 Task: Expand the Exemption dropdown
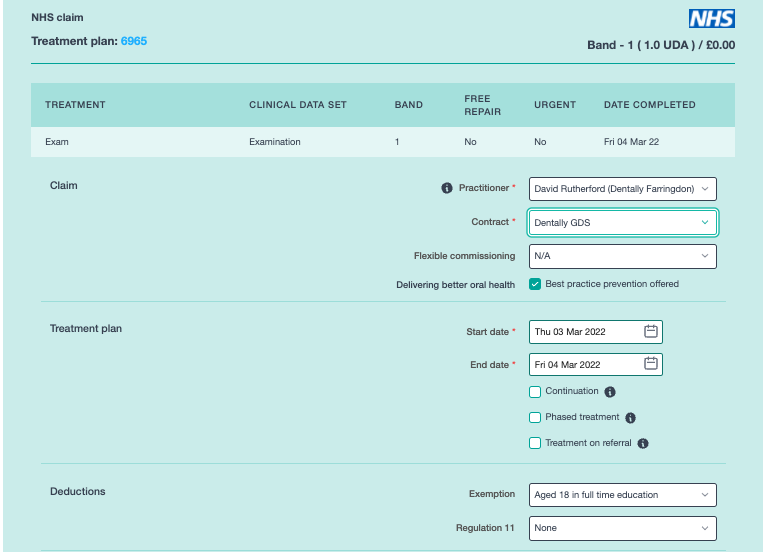click(622, 495)
